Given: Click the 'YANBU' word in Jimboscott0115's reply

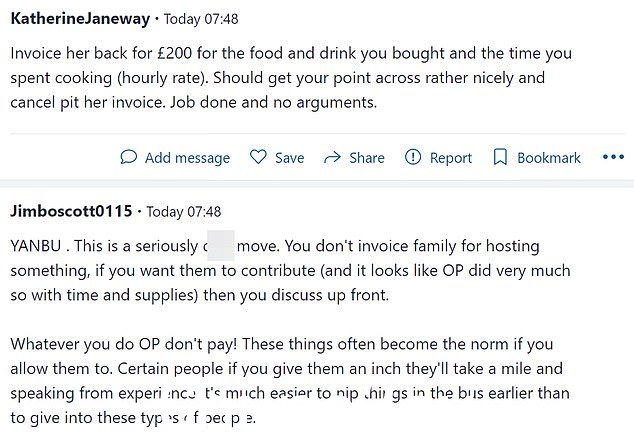Looking at the screenshot, I should coord(36,246).
